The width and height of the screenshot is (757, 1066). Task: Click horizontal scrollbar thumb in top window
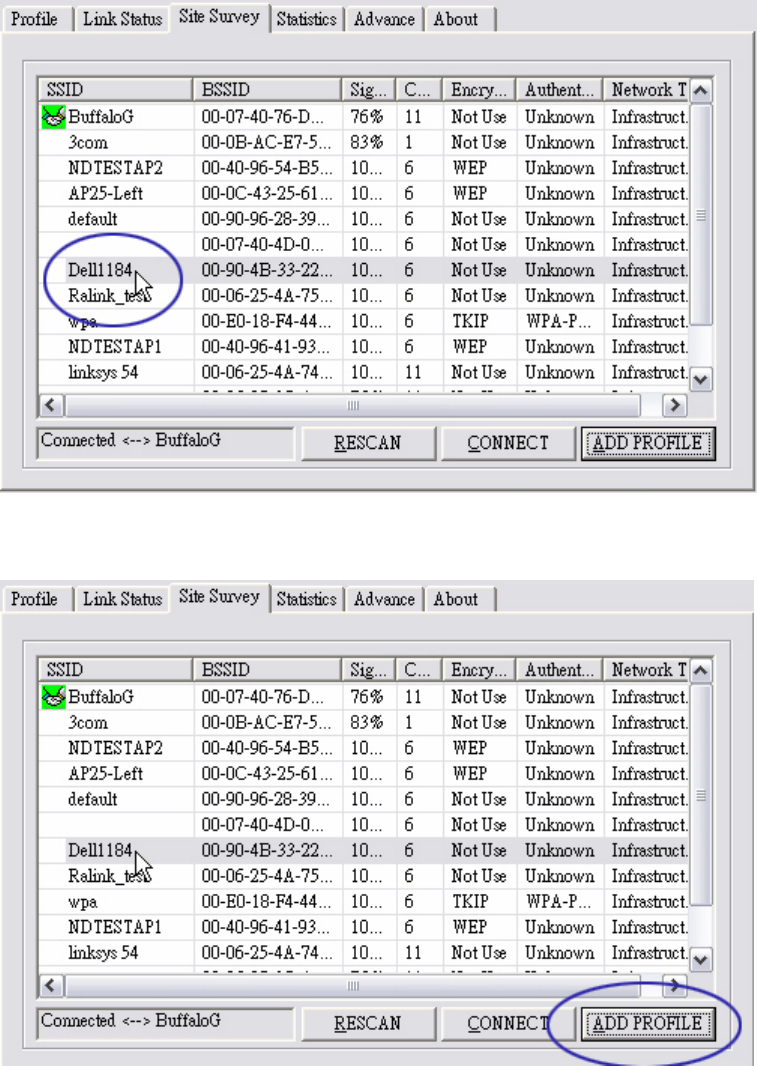click(352, 405)
